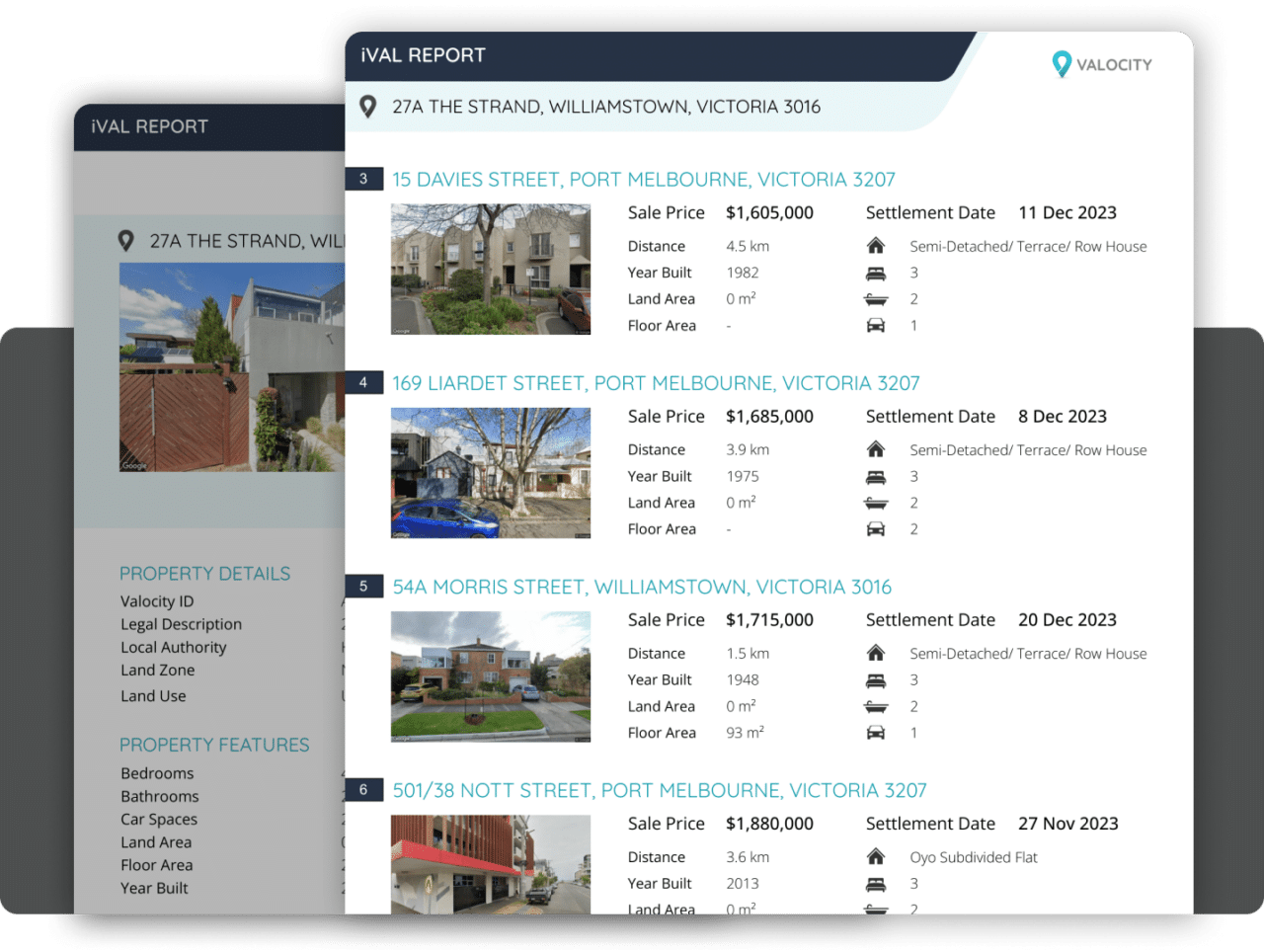1264x952 pixels.
Task: Click the car icon for 169 Liardet Street
Action: pos(875,529)
